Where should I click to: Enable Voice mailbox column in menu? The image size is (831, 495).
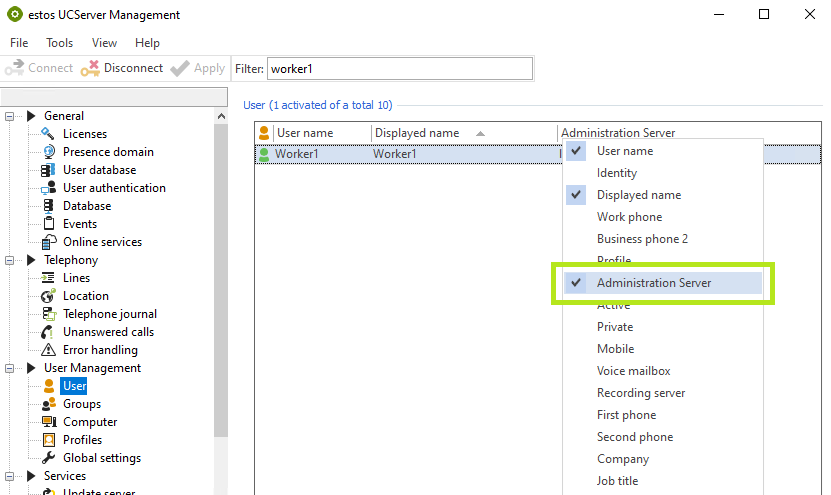pos(633,371)
